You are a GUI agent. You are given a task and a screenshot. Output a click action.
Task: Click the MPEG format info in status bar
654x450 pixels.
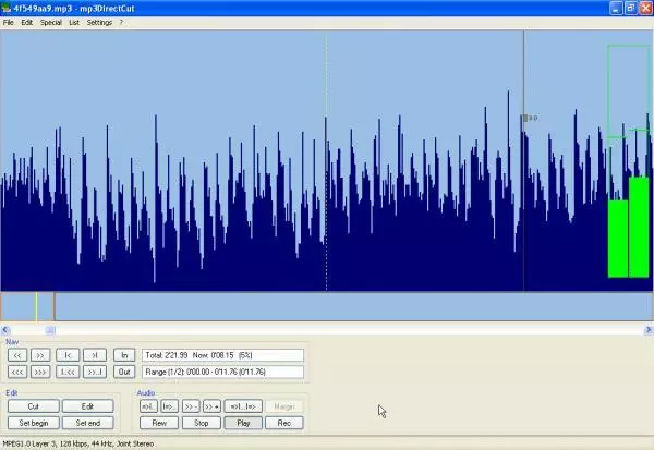(x=78, y=444)
